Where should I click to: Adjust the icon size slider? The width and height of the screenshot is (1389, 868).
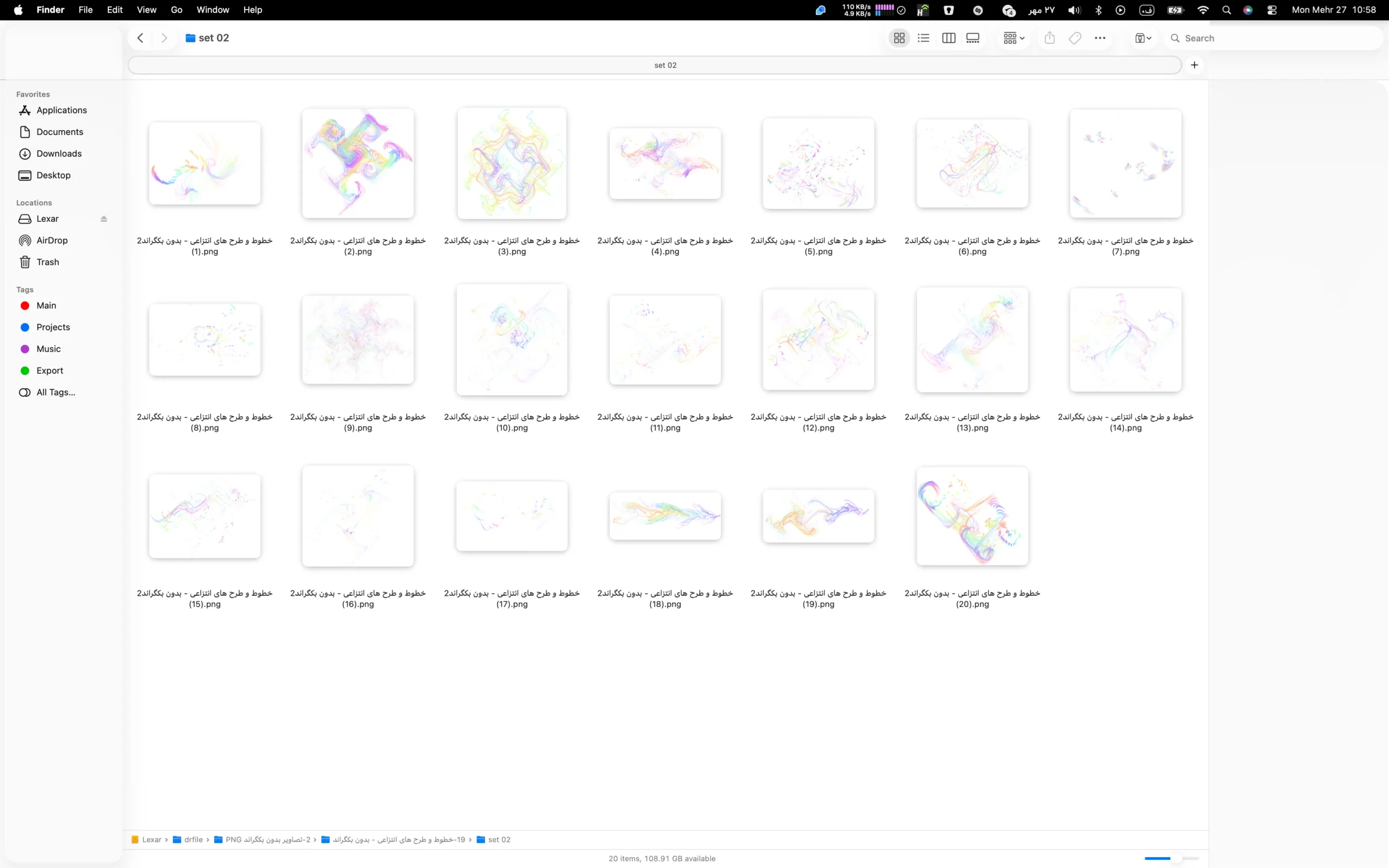point(1172,858)
